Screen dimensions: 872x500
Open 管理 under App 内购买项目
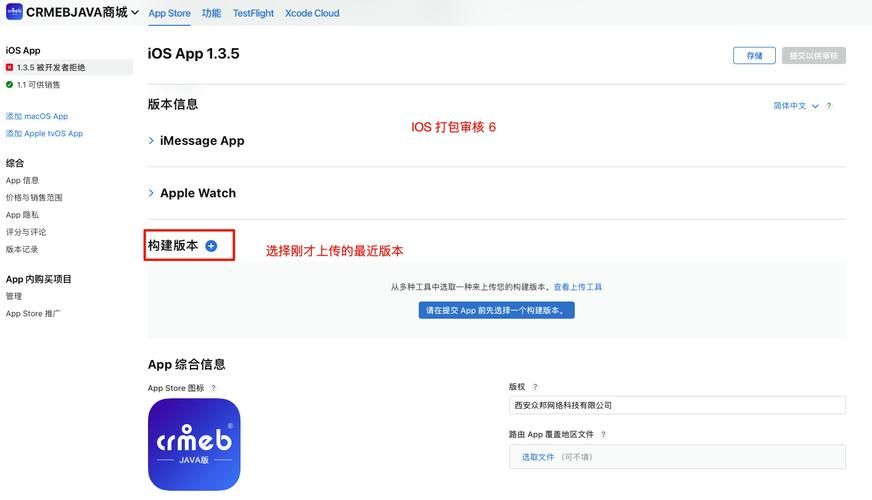14,296
